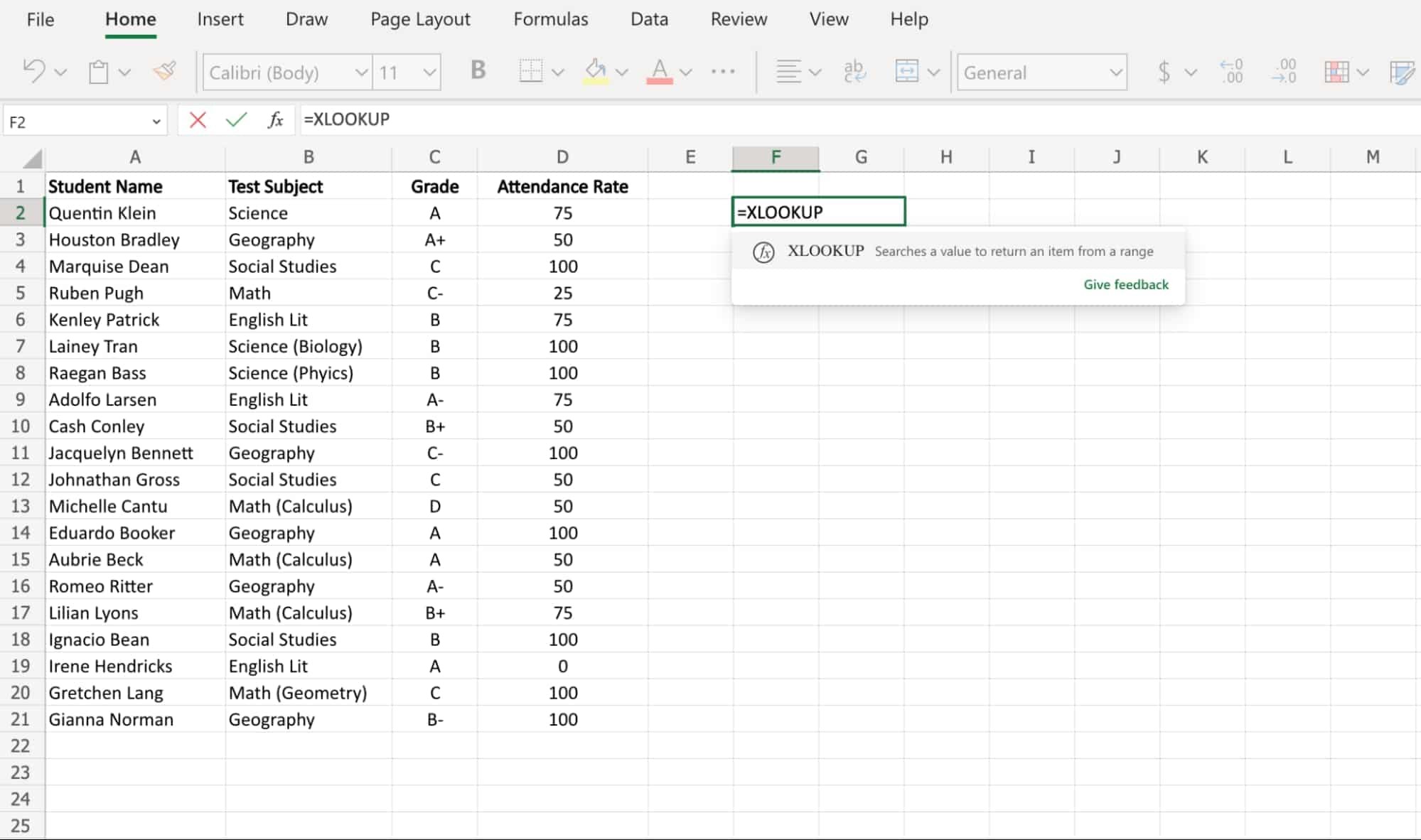Click the Increase Decimal icon
This screenshot has height=840, width=1421.
coord(1231,72)
